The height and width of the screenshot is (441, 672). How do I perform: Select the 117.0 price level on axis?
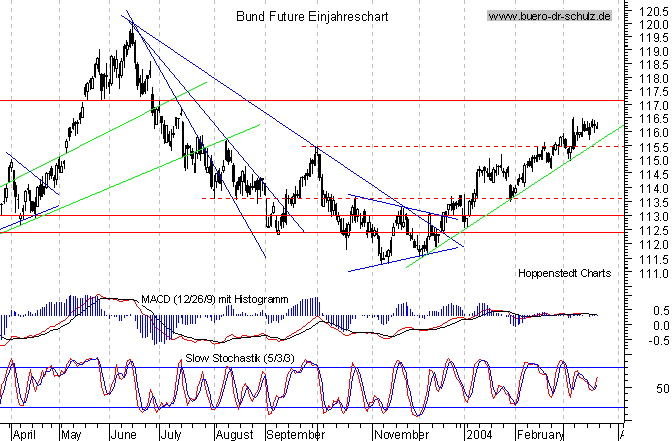click(x=651, y=104)
